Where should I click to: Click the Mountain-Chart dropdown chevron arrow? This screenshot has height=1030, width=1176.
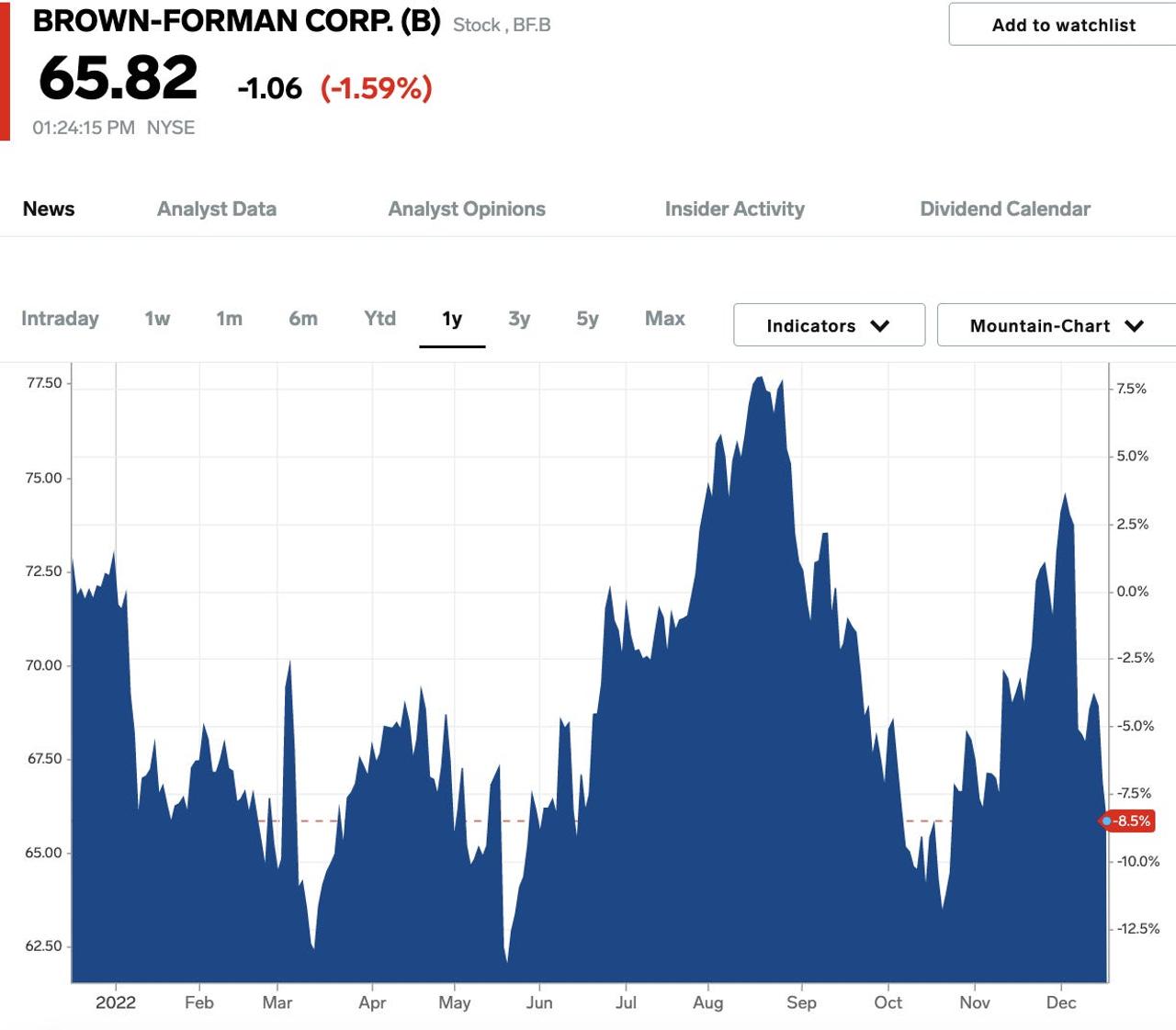[x=1135, y=326]
